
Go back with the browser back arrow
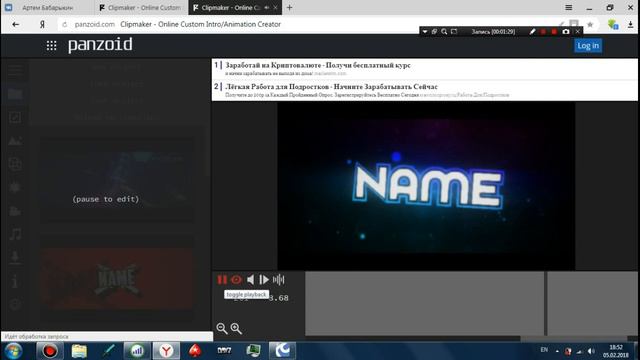click(x=16, y=24)
